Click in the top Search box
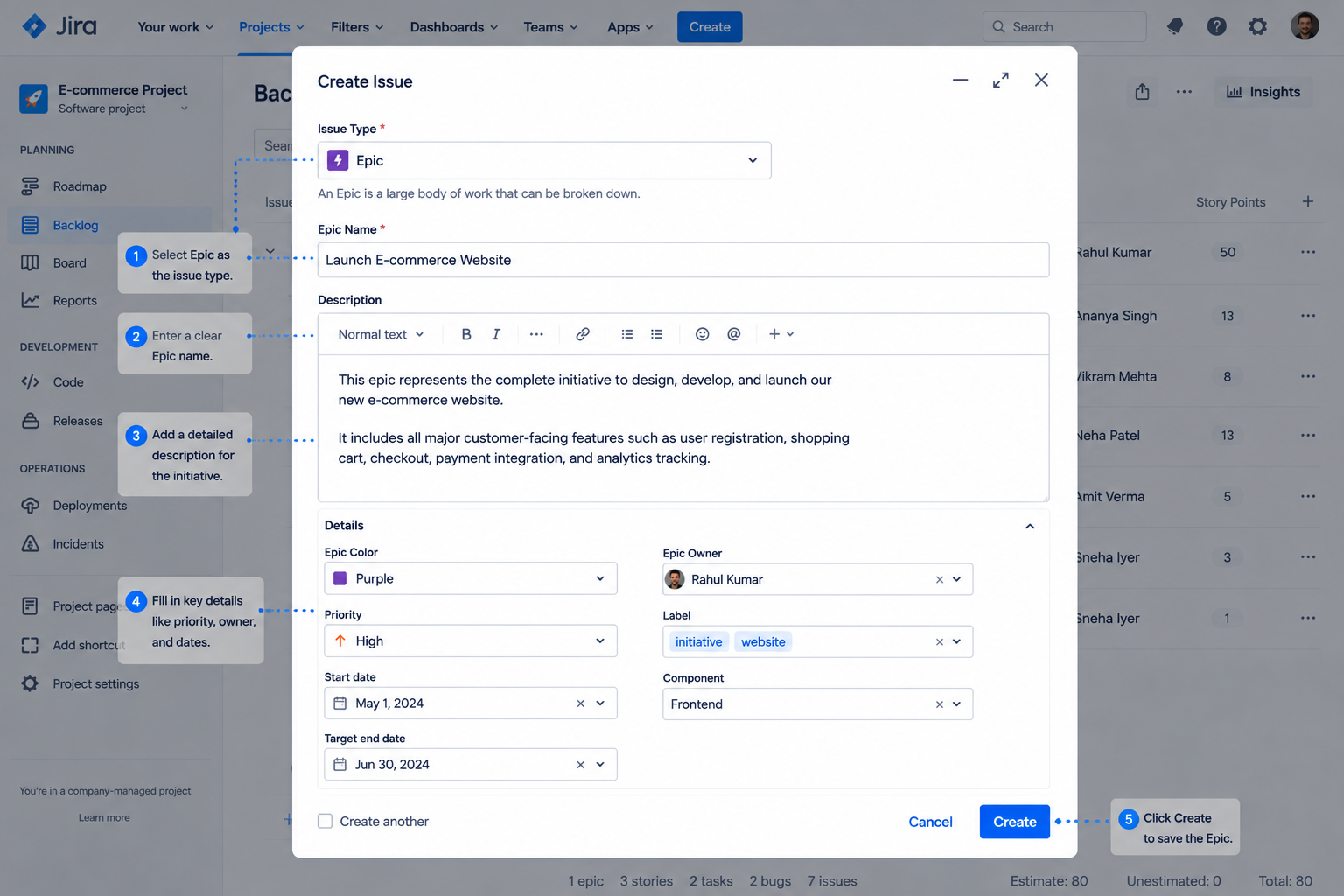Viewport: 1344px width, 896px height. point(1065,27)
